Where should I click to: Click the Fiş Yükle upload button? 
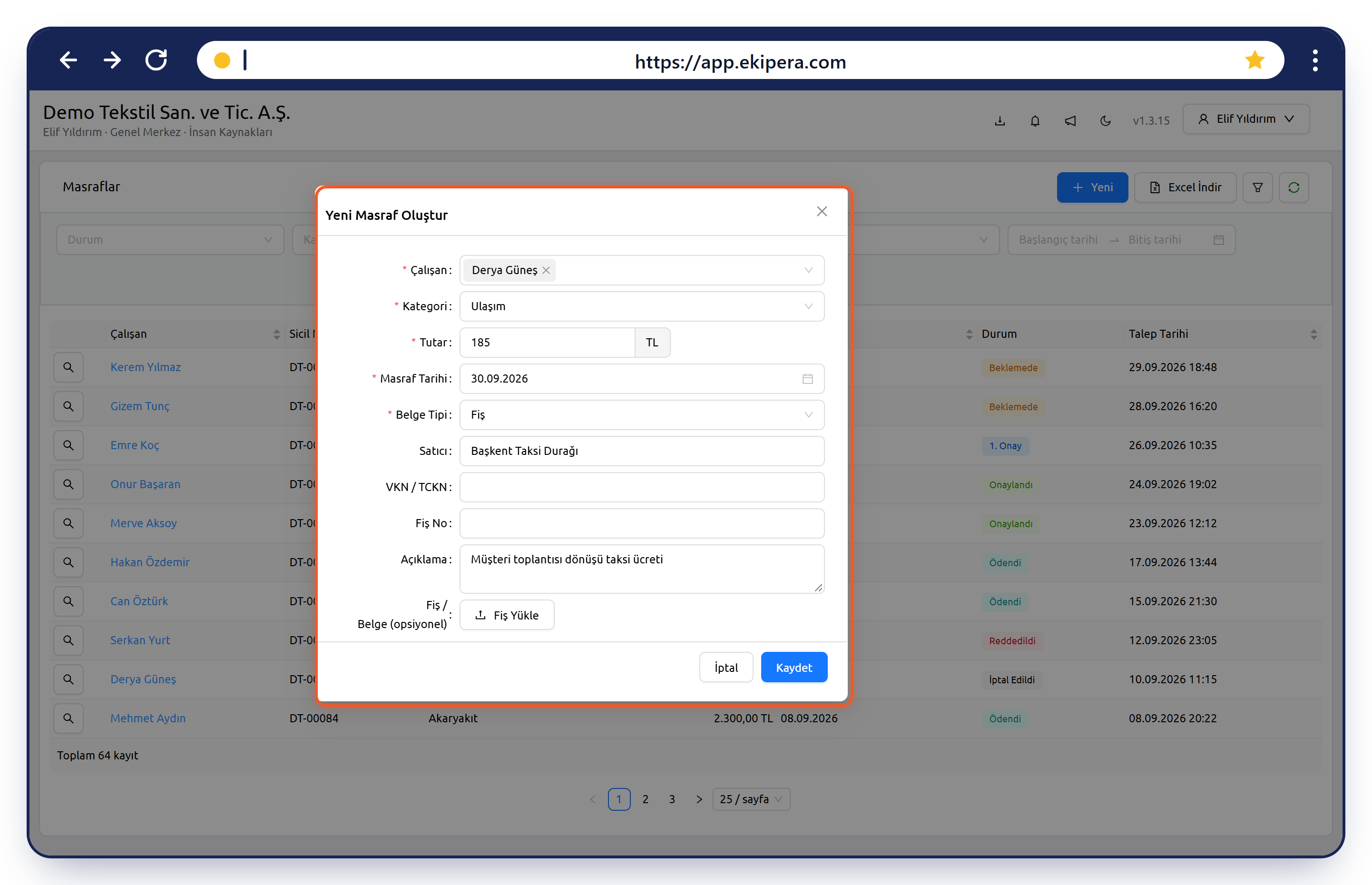[x=507, y=616]
